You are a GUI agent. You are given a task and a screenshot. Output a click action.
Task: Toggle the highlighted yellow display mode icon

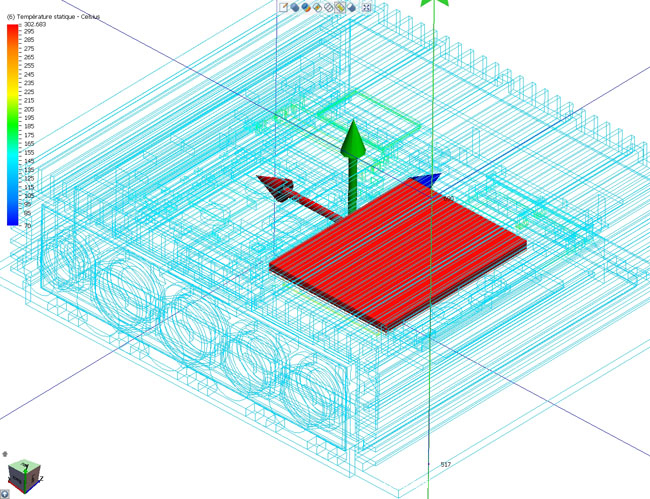tap(340, 7)
